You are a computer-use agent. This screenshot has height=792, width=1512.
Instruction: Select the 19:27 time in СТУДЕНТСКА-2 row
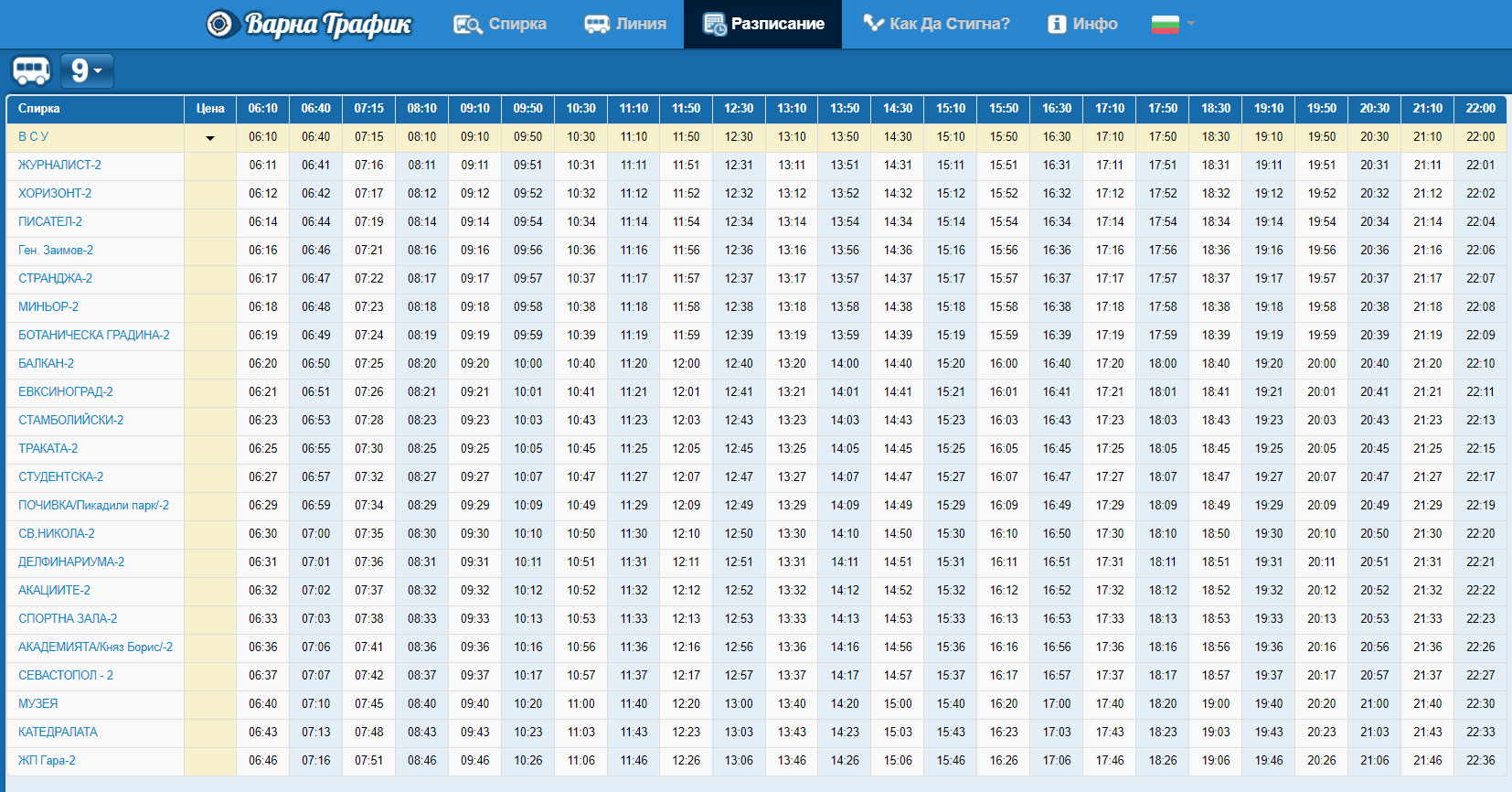click(1269, 476)
